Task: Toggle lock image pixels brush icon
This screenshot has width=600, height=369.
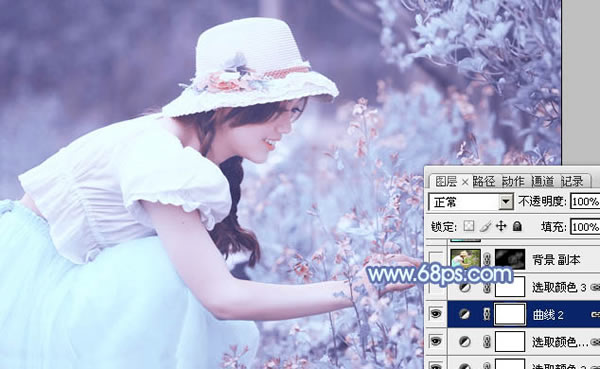Action: click(485, 226)
